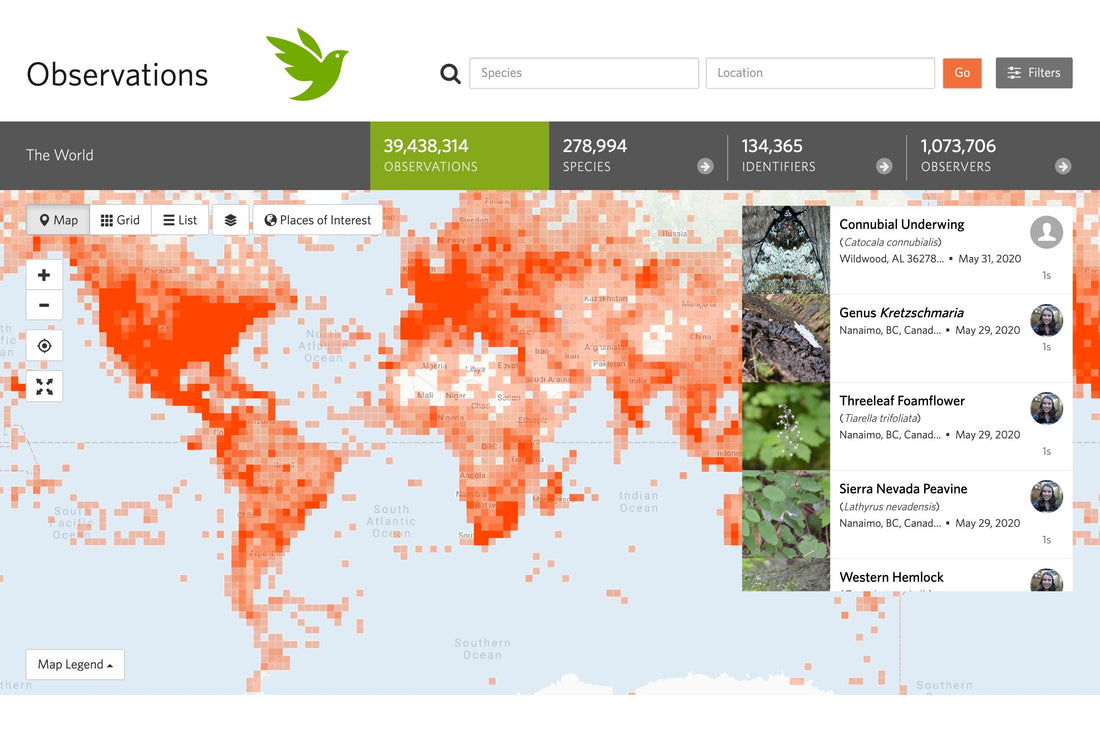Click the arrow next to Observers count
This screenshot has height=733, width=1100.
pyautogui.click(x=1063, y=167)
